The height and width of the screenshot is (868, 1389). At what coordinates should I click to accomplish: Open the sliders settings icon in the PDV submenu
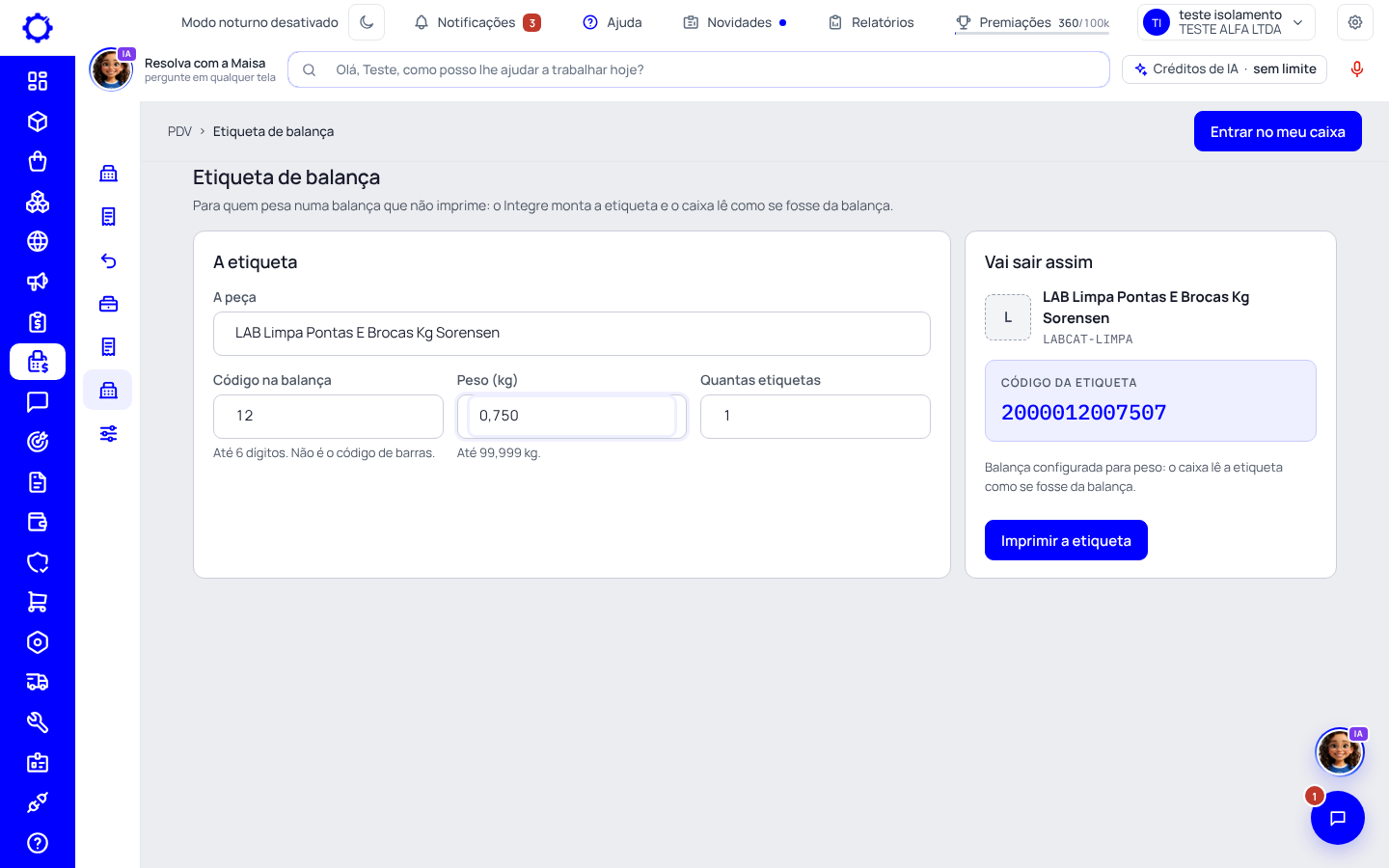[108, 434]
